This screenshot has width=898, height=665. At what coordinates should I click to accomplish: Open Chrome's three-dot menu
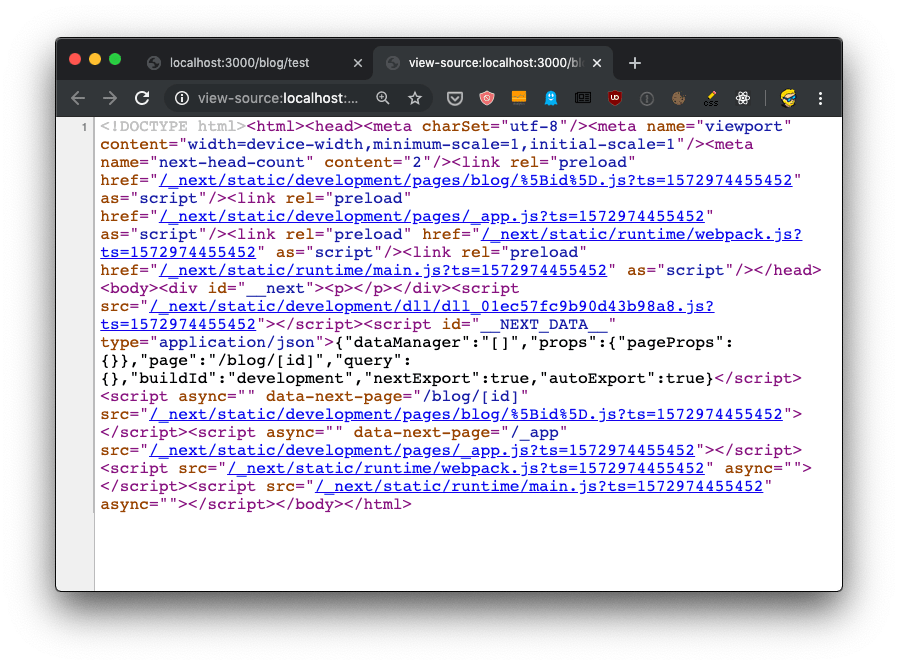[820, 98]
